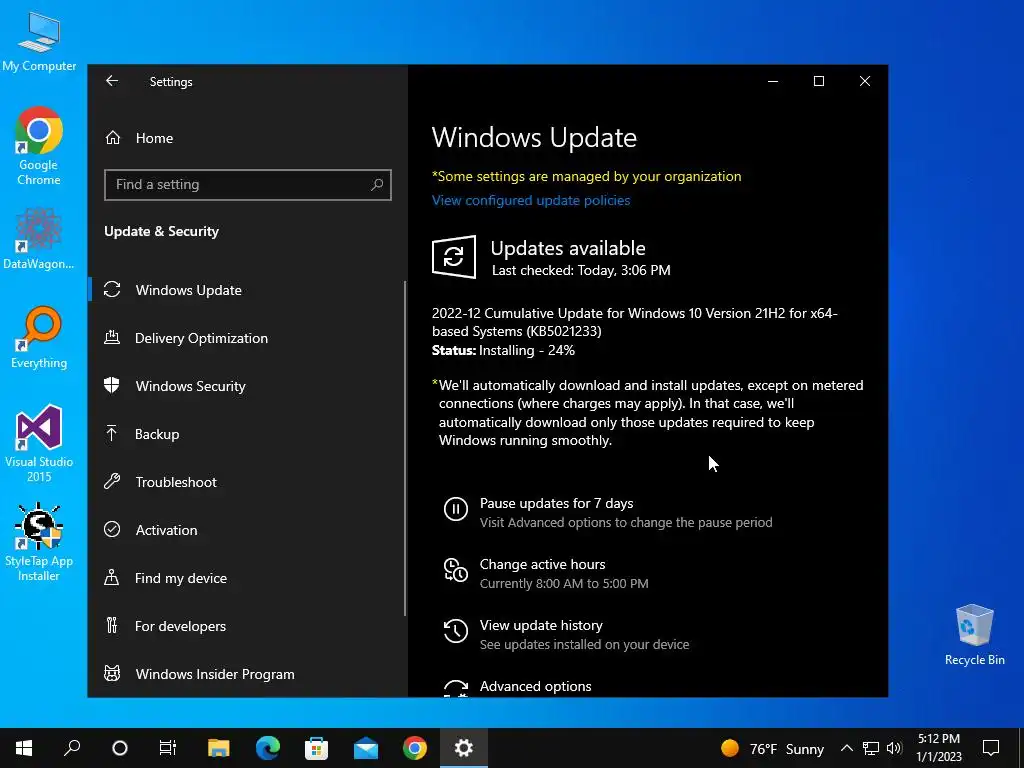Select the Recycle Bin icon
1024x768 pixels.
[x=974, y=635]
